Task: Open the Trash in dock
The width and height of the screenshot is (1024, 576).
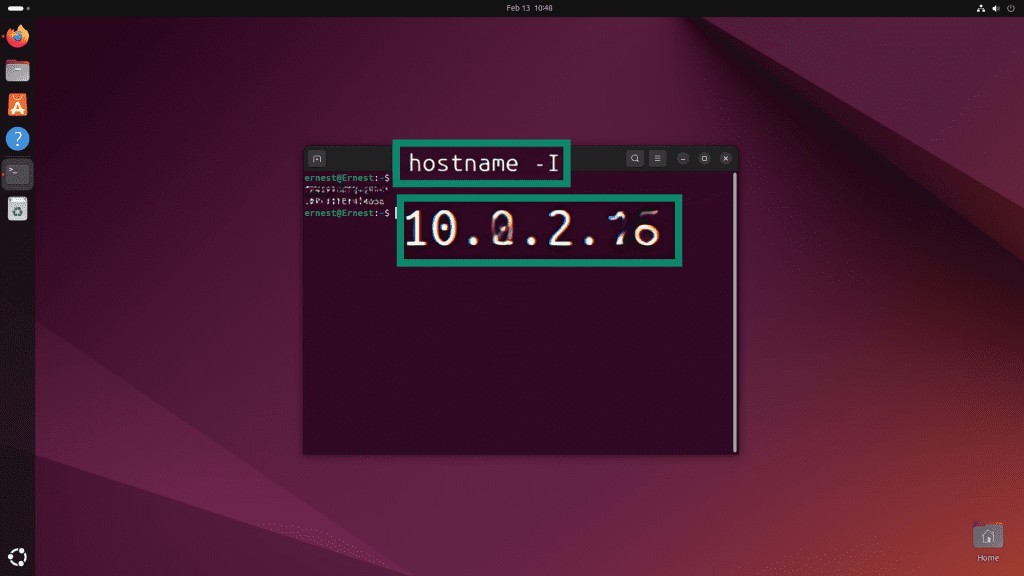Action: point(18,209)
